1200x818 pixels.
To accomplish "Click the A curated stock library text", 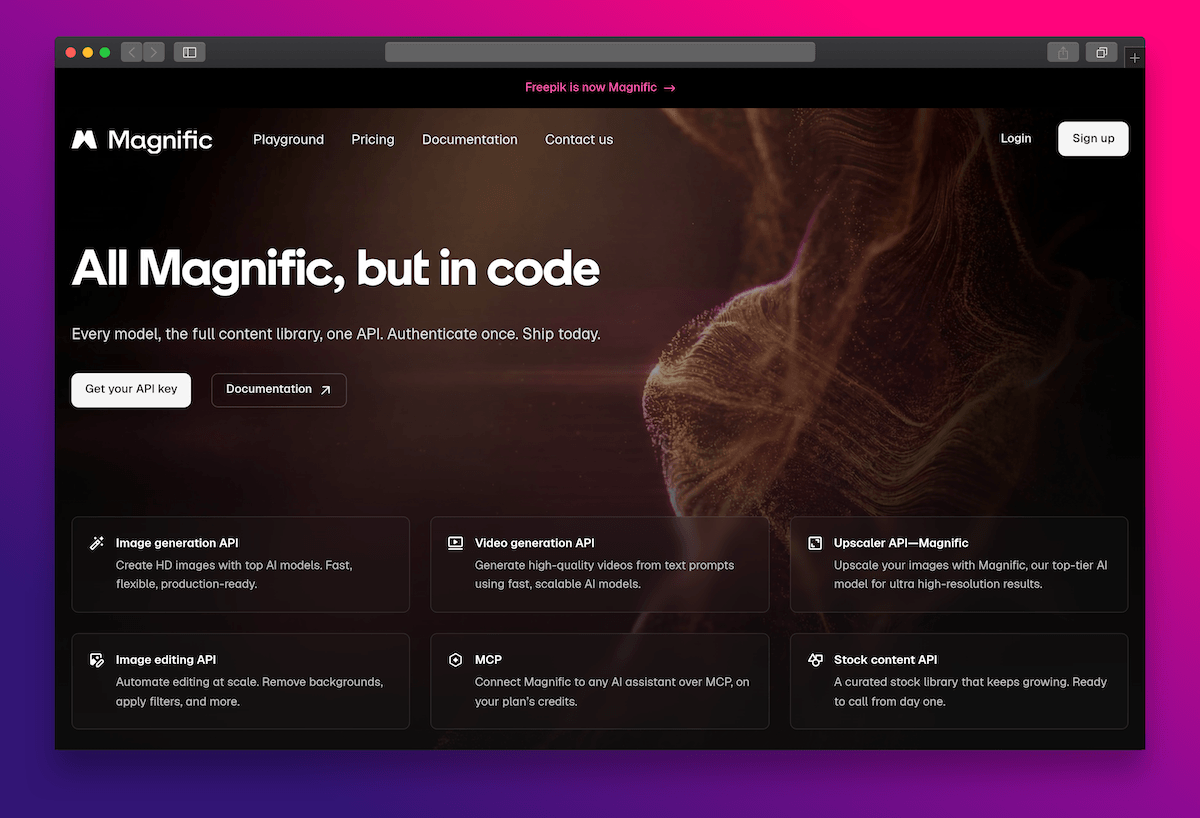I will pyautogui.click(x=970, y=692).
